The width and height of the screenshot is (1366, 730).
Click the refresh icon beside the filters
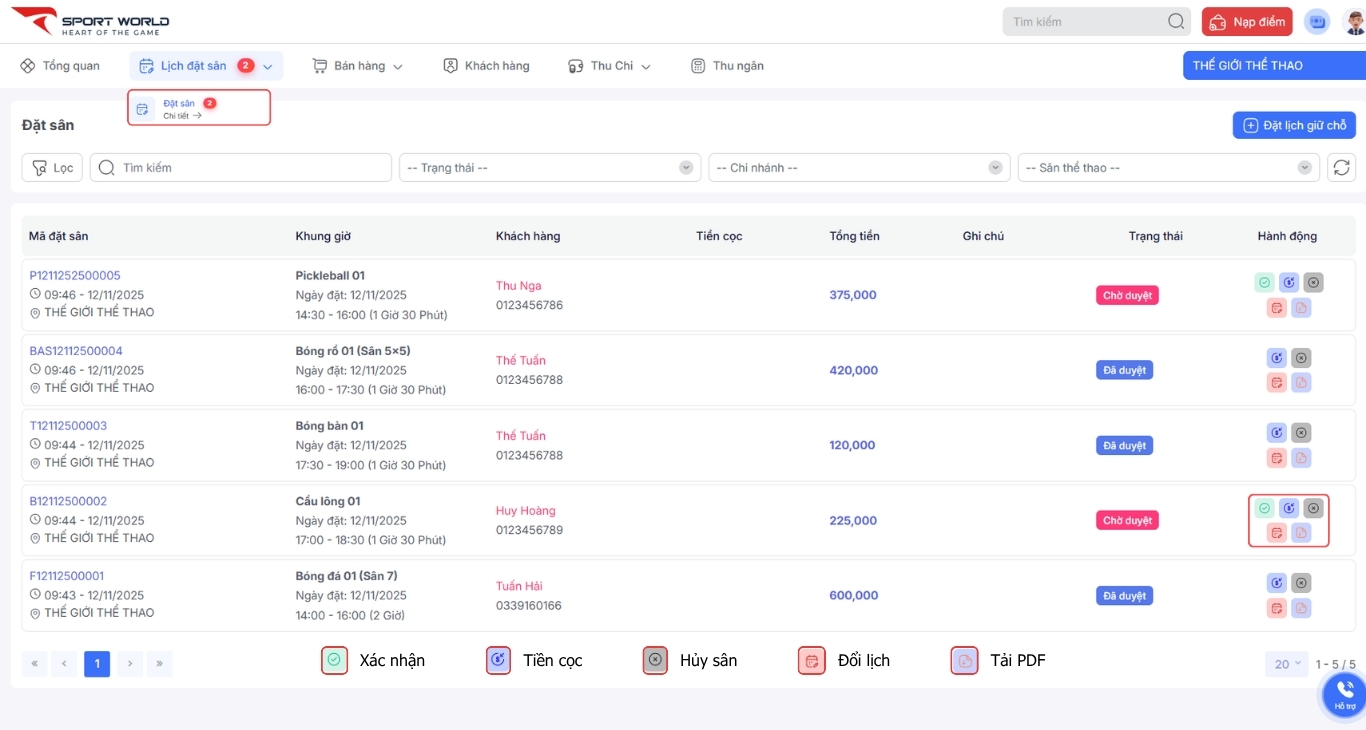[x=1341, y=168]
